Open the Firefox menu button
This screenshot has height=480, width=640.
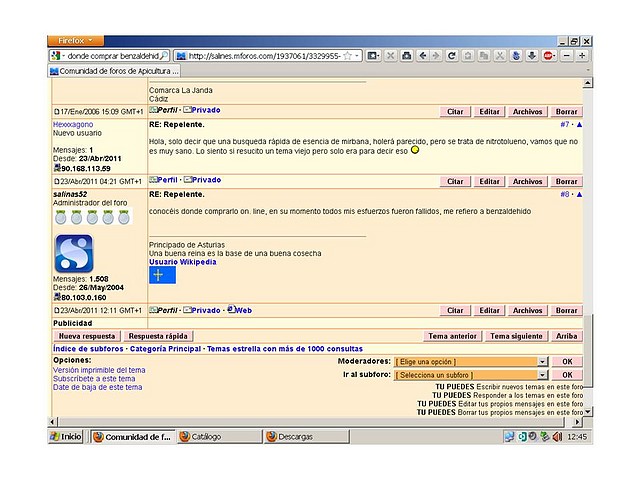(x=76, y=41)
